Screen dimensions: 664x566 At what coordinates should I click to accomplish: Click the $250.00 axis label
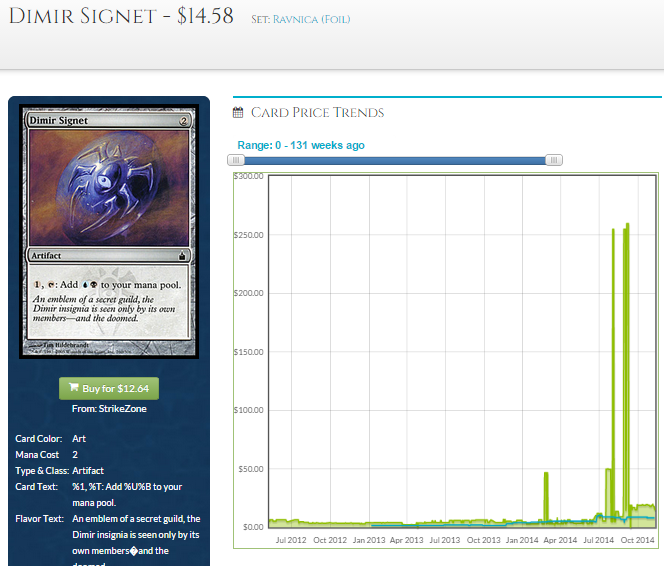[x=249, y=235]
